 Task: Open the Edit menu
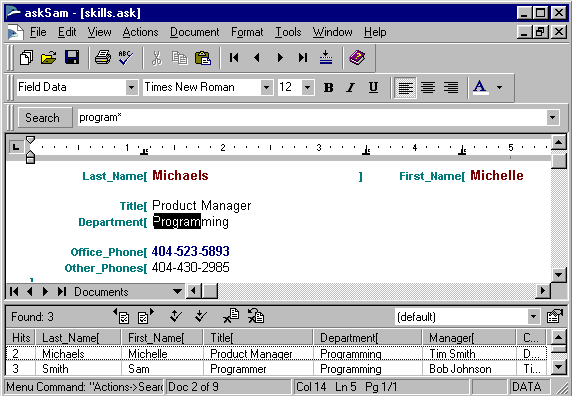pos(67,32)
